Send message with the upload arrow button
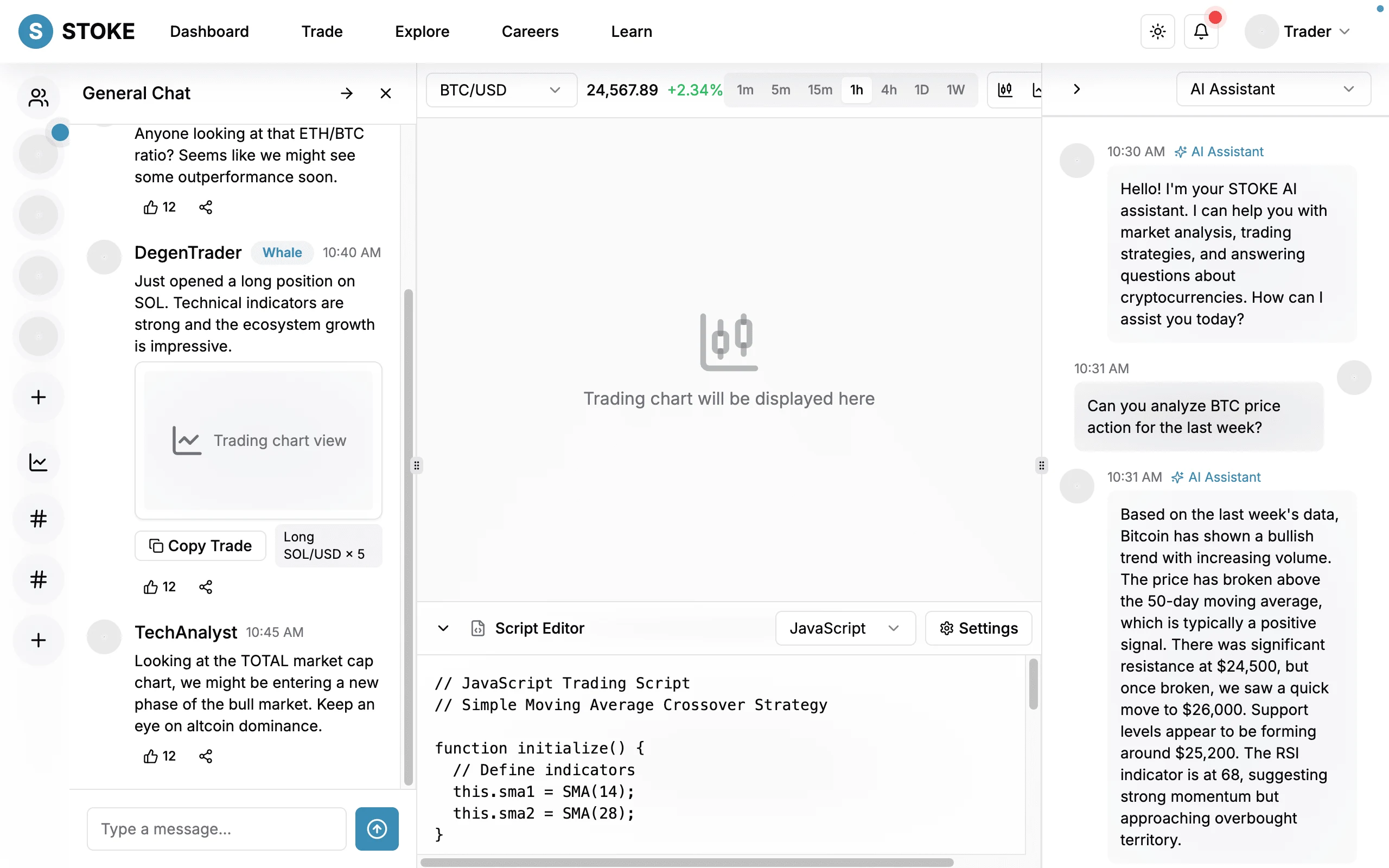The image size is (1389, 868). pyautogui.click(x=377, y=828)
